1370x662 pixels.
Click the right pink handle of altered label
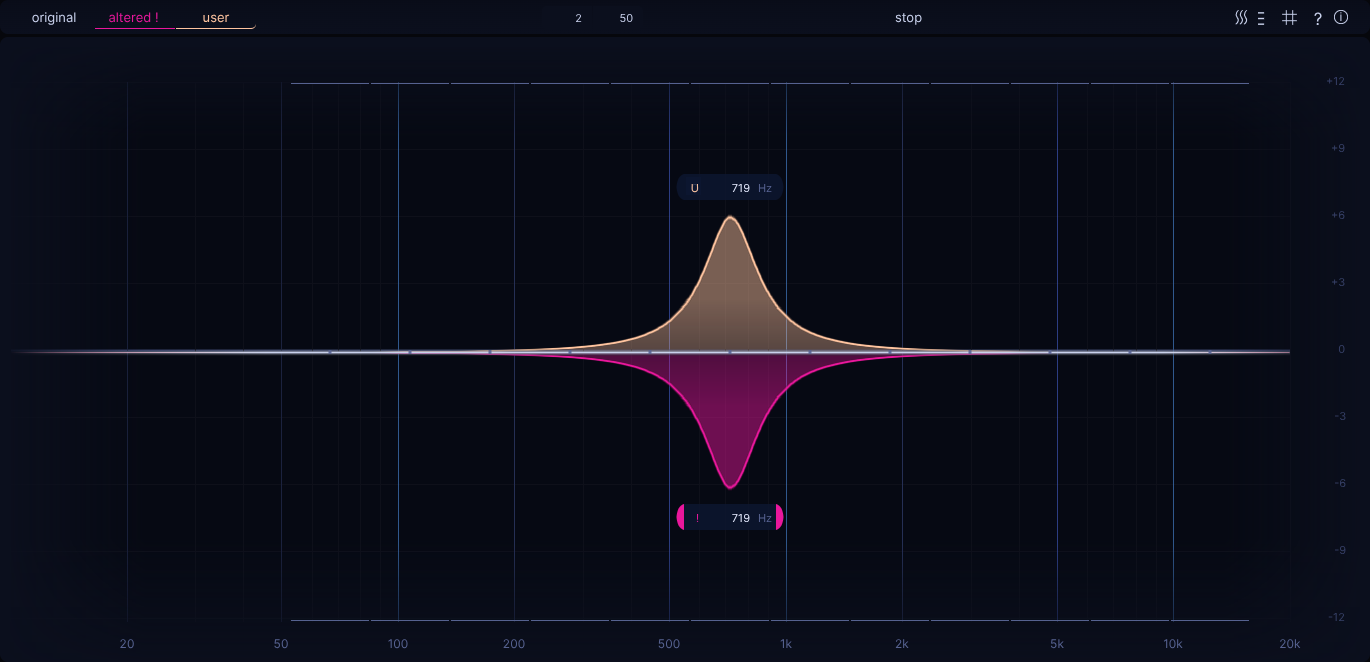779,518
